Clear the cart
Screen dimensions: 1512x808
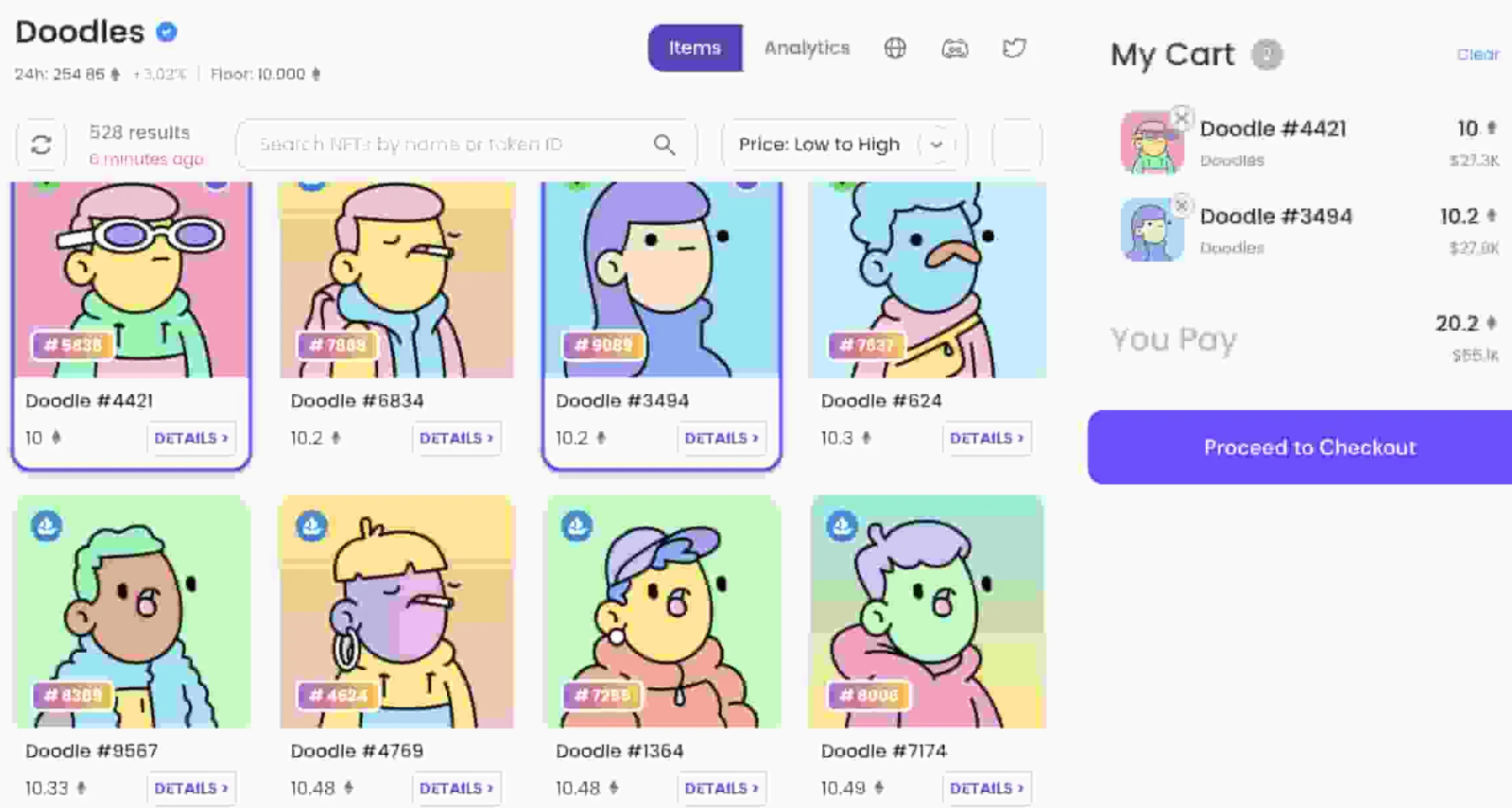coord(1478,55)
